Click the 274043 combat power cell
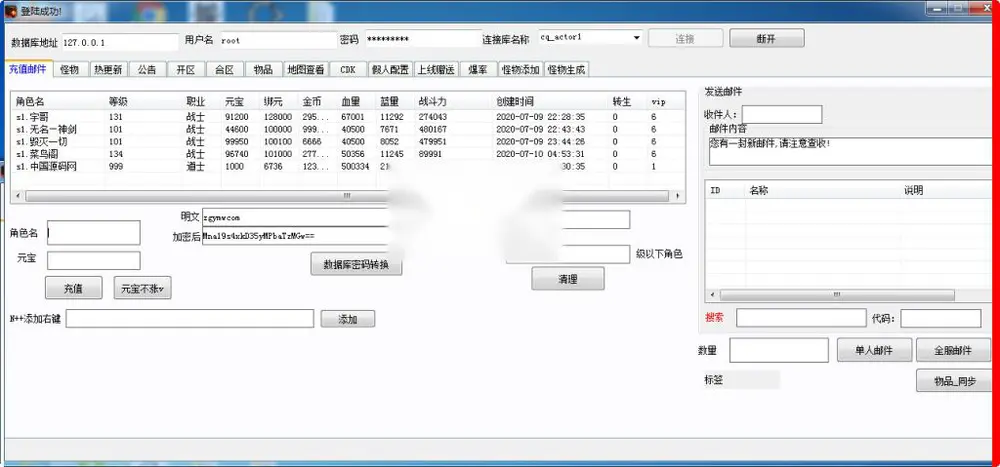 point(432,117)
